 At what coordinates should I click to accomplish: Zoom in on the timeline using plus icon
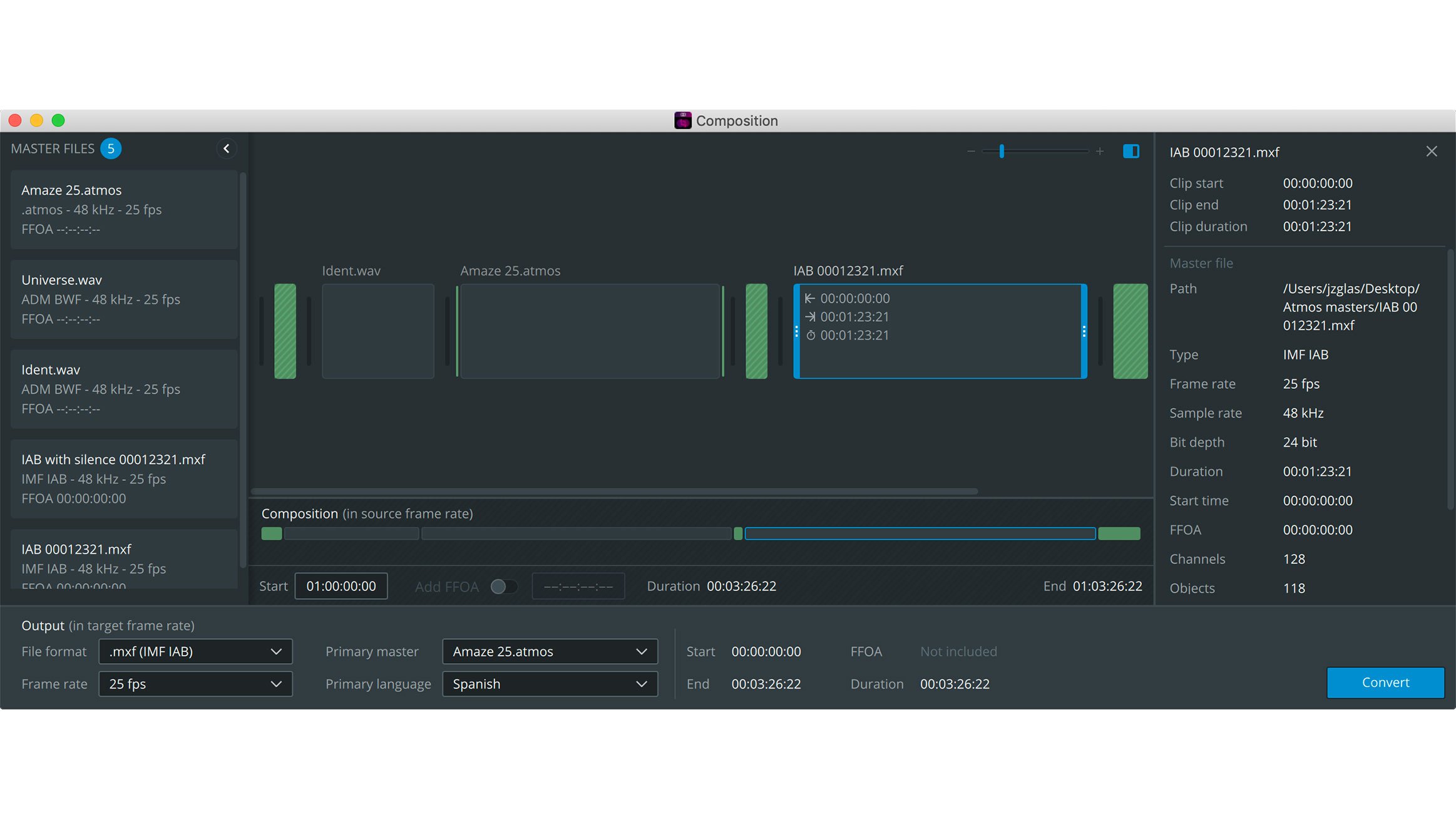1100,151
